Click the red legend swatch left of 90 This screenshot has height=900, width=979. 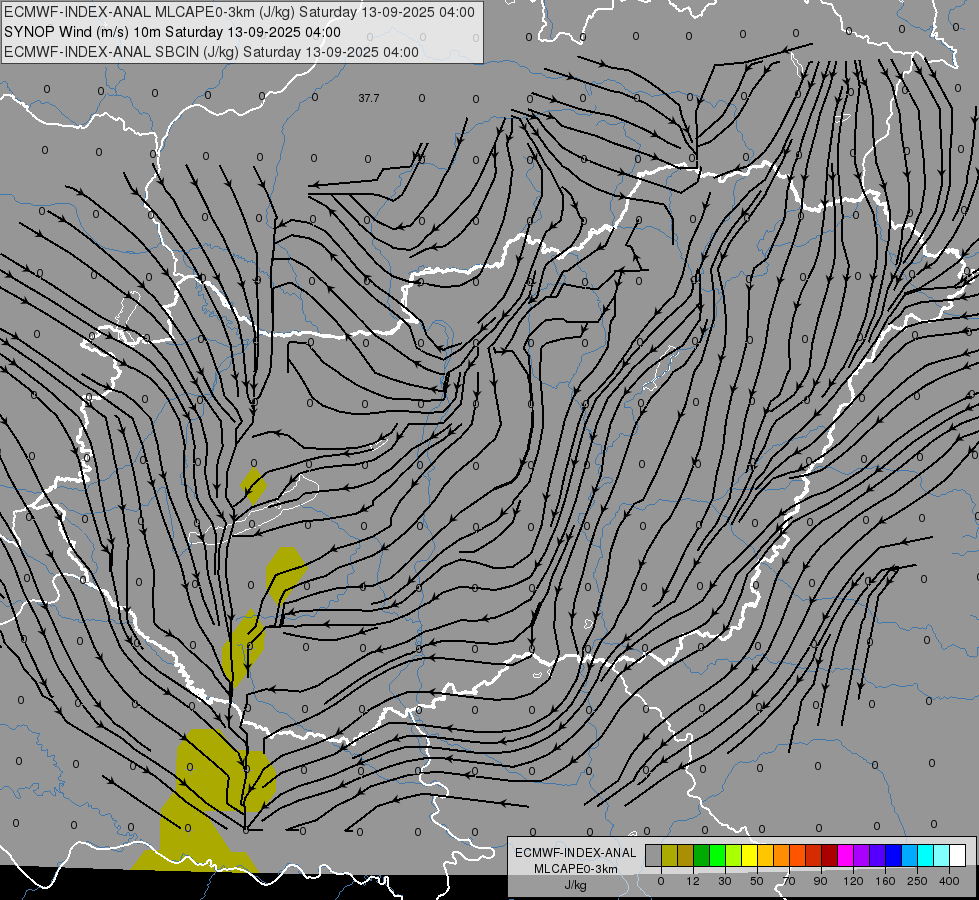pos(814,855)
